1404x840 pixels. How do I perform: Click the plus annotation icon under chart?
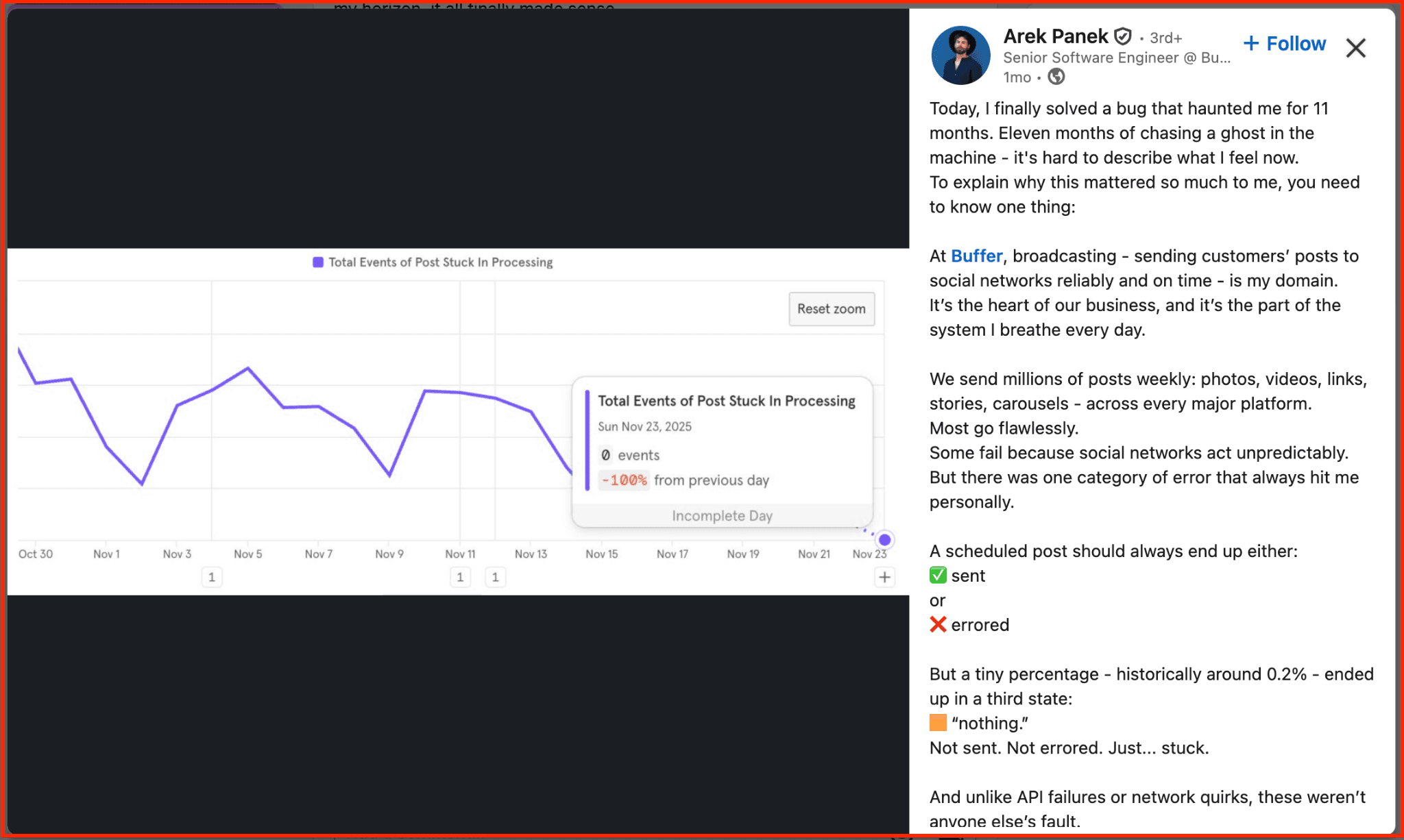884,578
